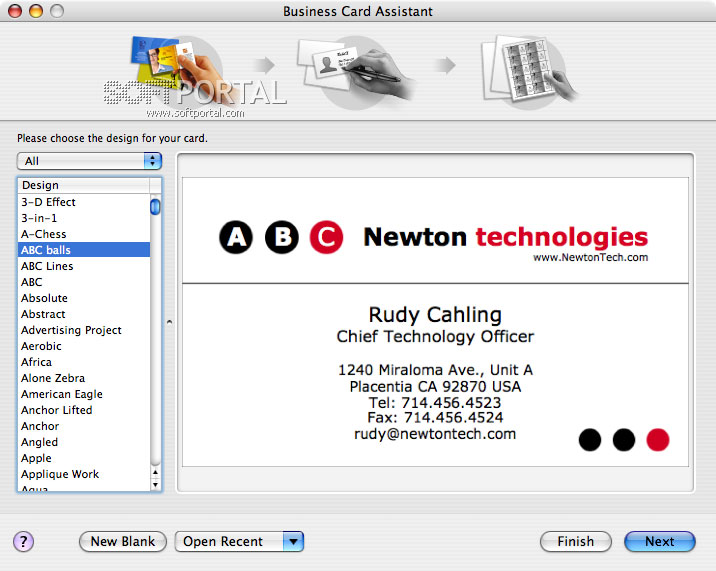Select the American Eagle design
Screen dimensions: 716x571
click(84, 394)
